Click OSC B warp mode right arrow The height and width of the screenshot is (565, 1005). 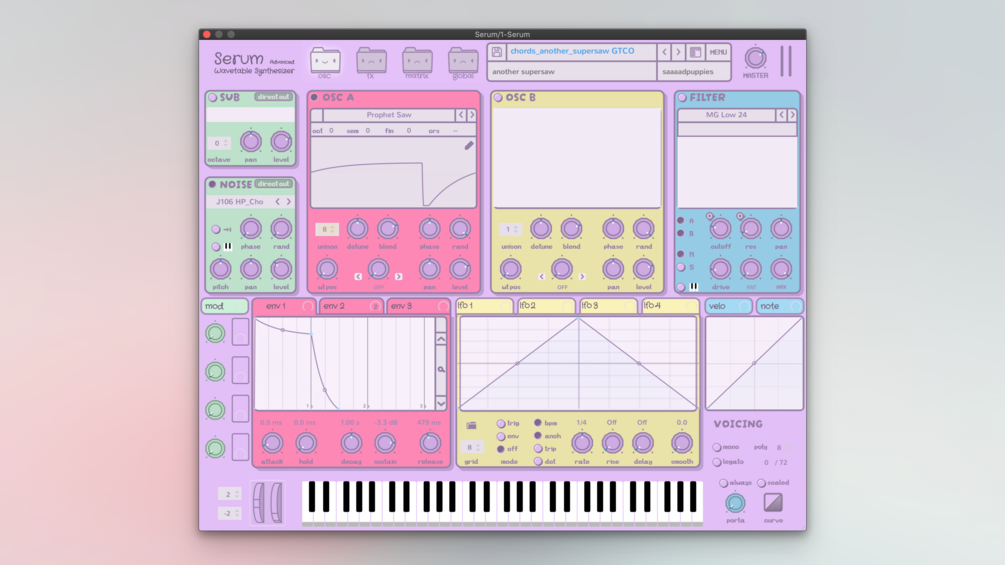click(x=582, y=277)
